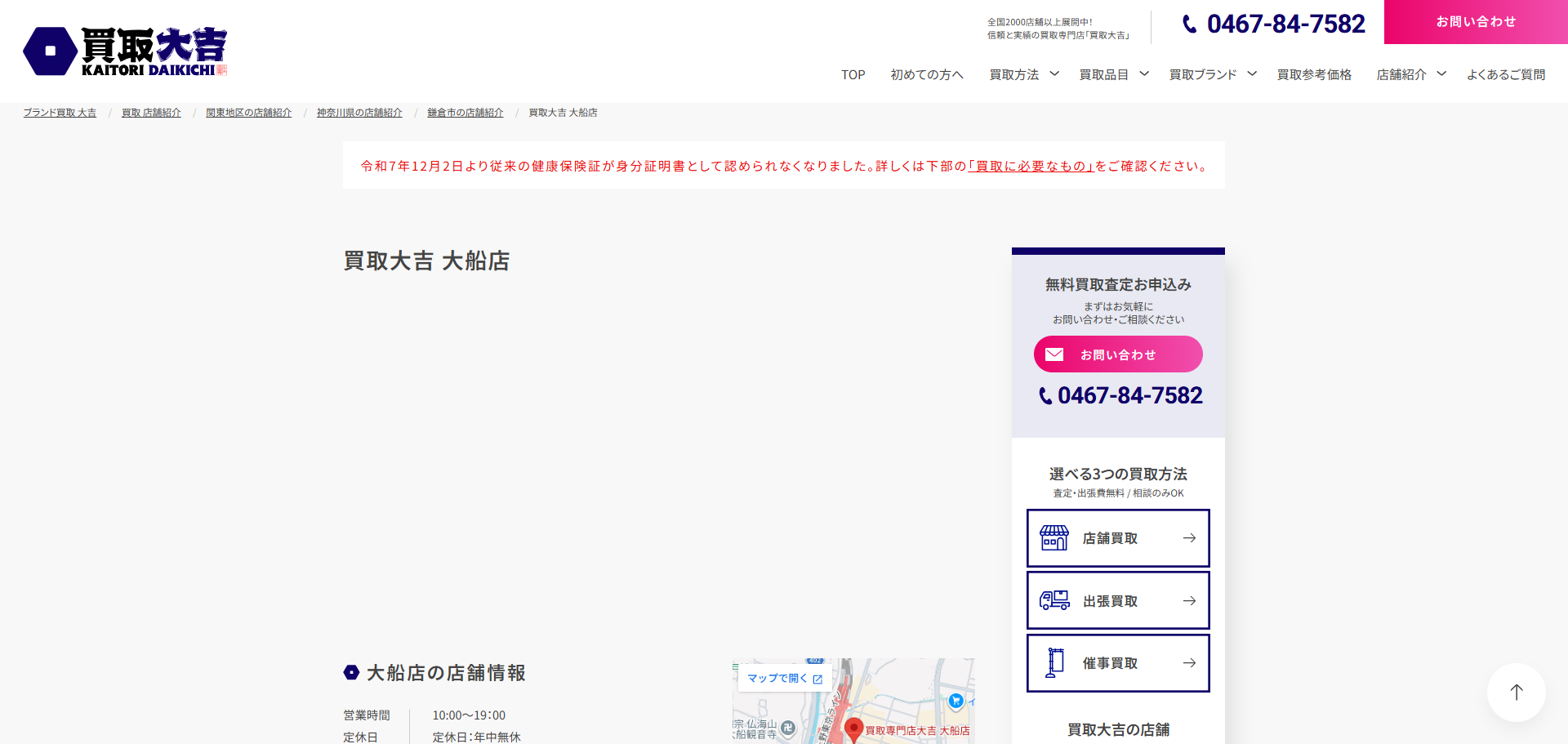Click the top-right お問い合わせ button
Image resolution: width=1568 pixels, height=744 pixels.
[1476, 22]
